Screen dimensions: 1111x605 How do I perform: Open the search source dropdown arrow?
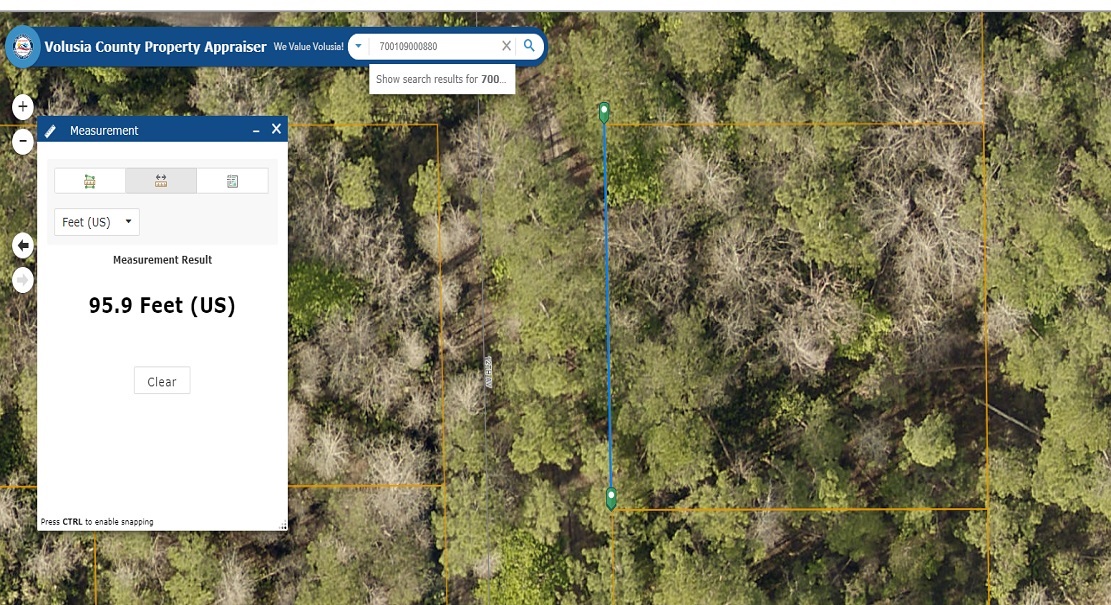pyautogui.click(x=359, y=46)
